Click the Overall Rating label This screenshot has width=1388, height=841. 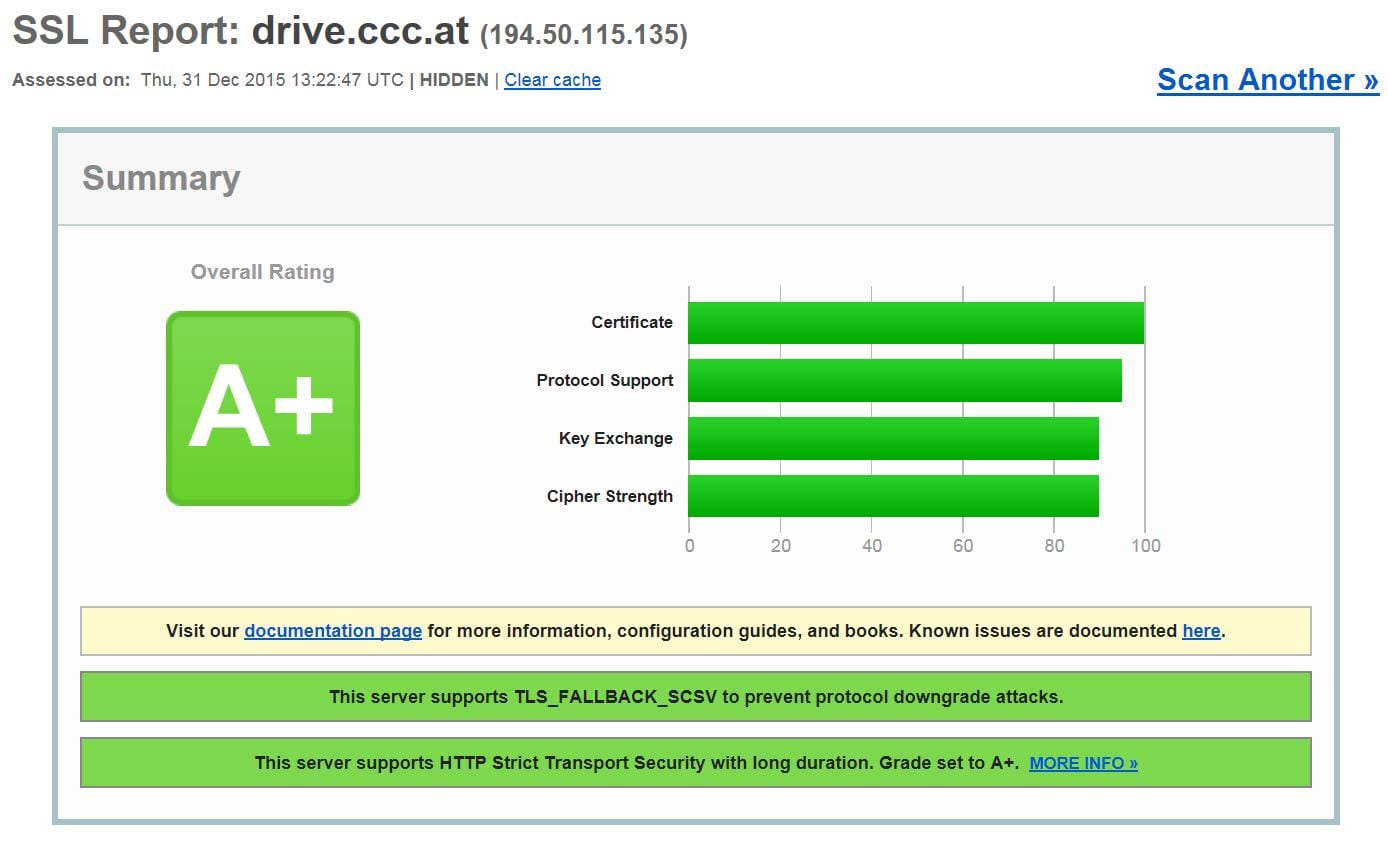pyautogui.click(x=262, y=272)
